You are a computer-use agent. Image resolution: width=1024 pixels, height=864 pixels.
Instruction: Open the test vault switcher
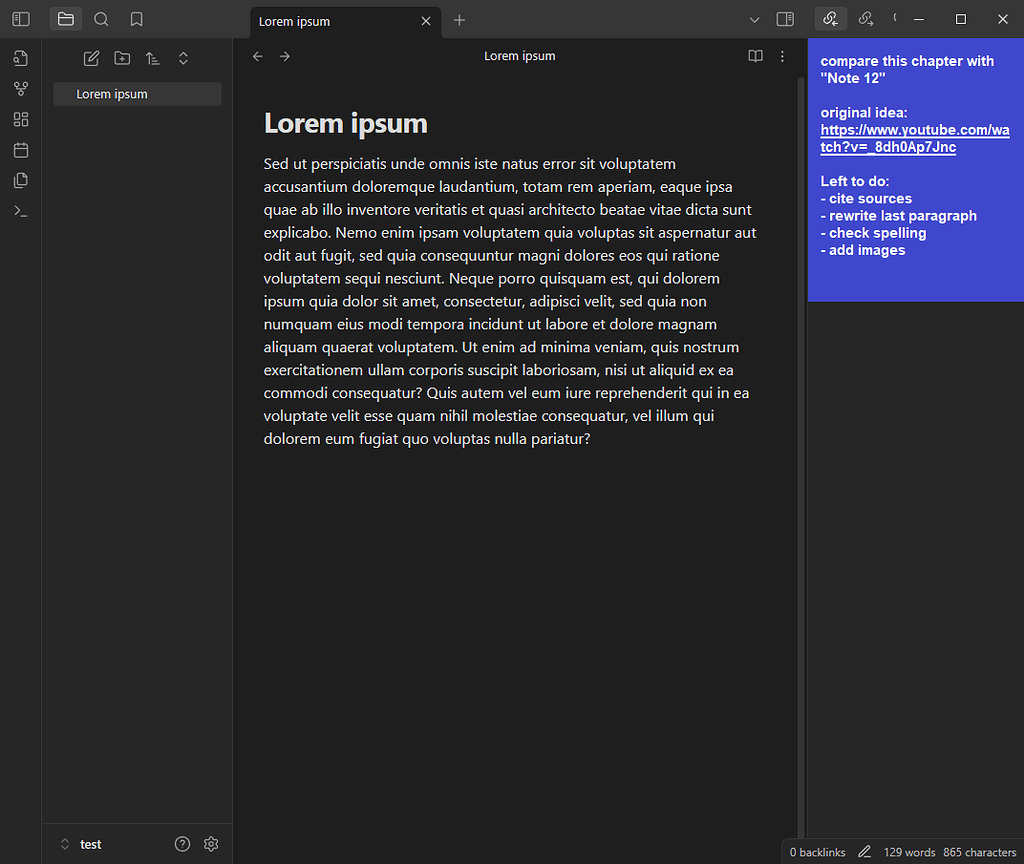(x=81, y=844)
